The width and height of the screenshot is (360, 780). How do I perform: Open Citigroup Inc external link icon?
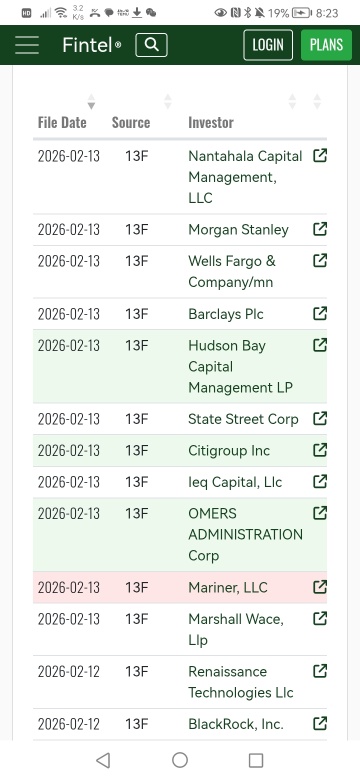[x=320, y=450]
